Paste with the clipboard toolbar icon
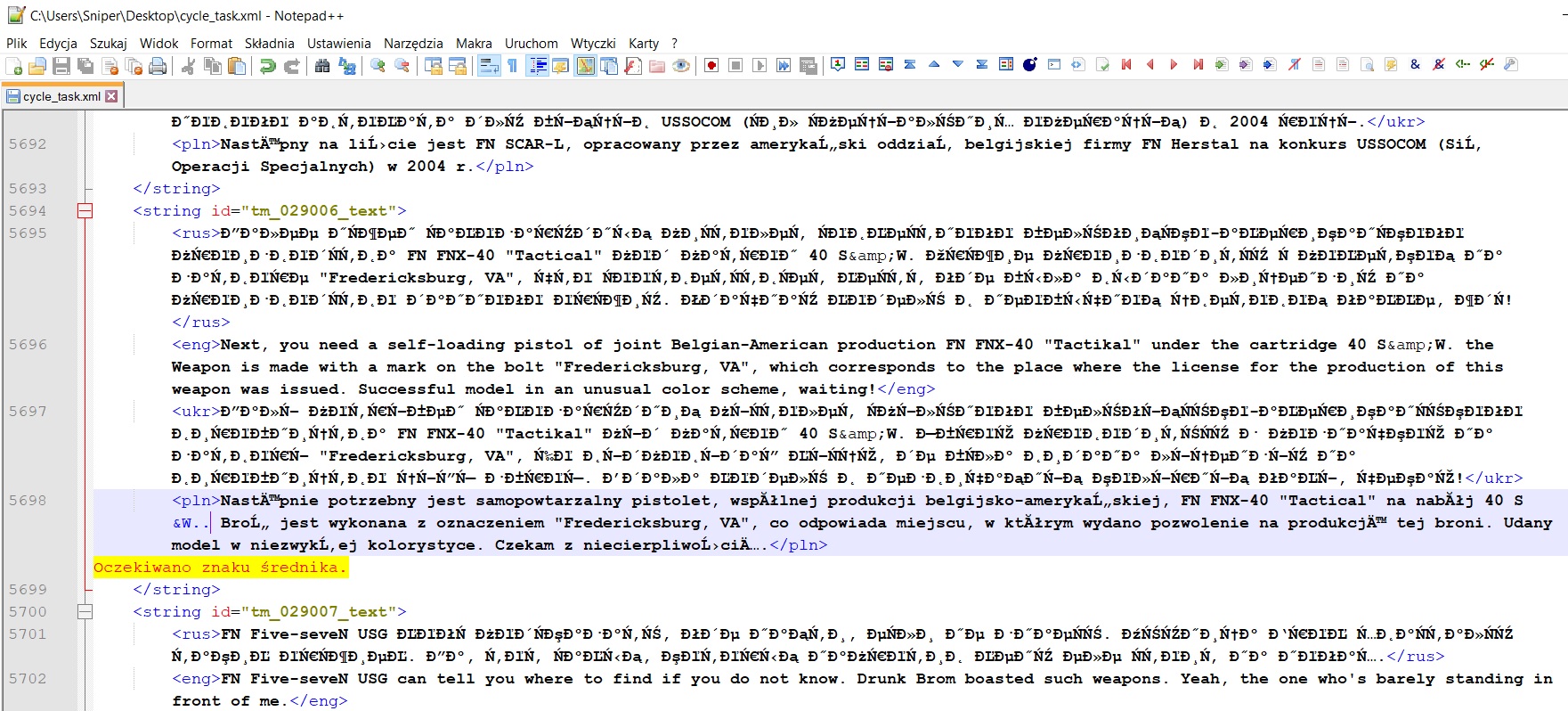The width and height of the screenshot is (1568, 711). click(236, 65)
